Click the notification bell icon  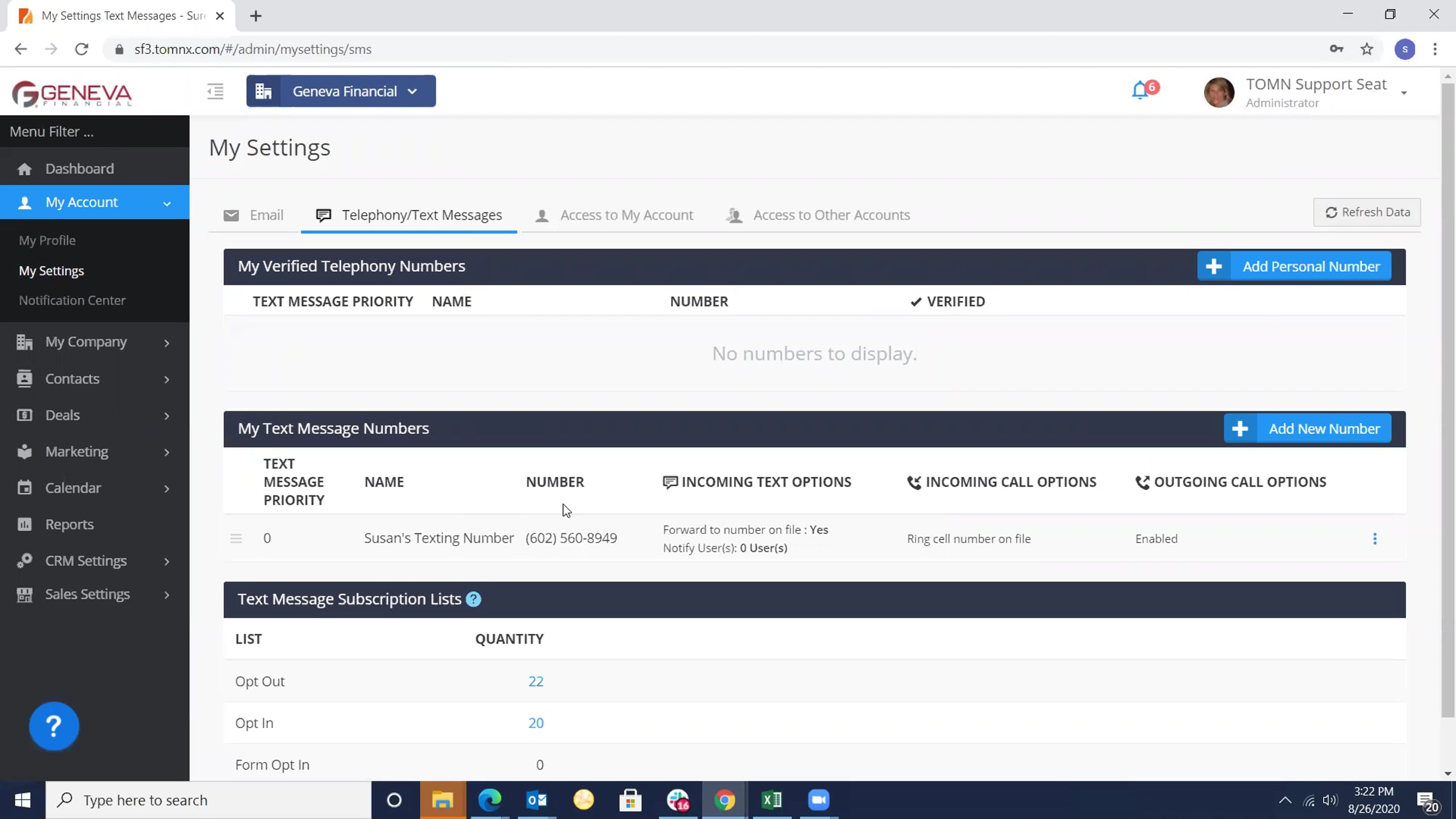click(1141, 91)
